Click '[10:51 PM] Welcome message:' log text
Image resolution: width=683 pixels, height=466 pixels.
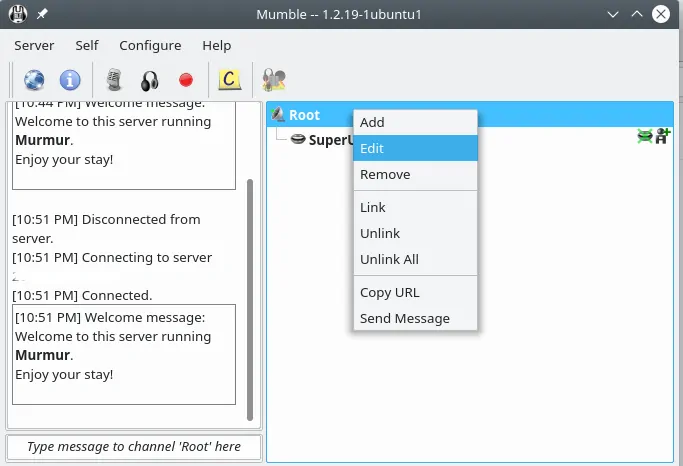(110, 317)
